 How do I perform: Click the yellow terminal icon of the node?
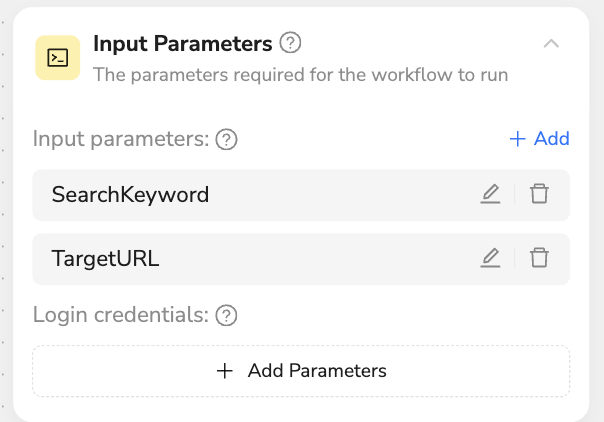tap(58, 58)
